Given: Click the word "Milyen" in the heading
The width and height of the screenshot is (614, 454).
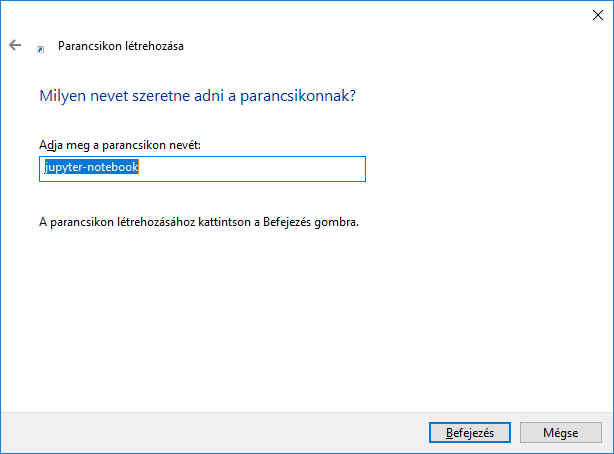Looking at the screenshot, I should click(61, 97).
